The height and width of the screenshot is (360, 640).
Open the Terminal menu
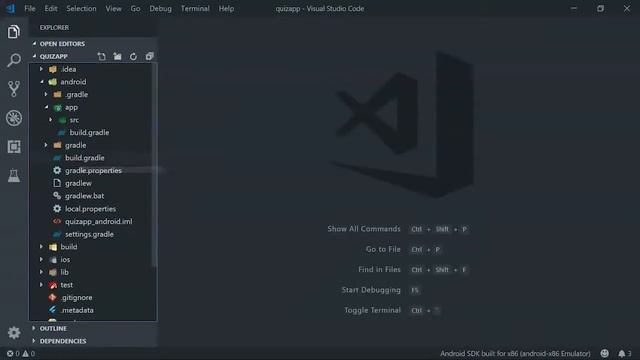click(195, 9)
